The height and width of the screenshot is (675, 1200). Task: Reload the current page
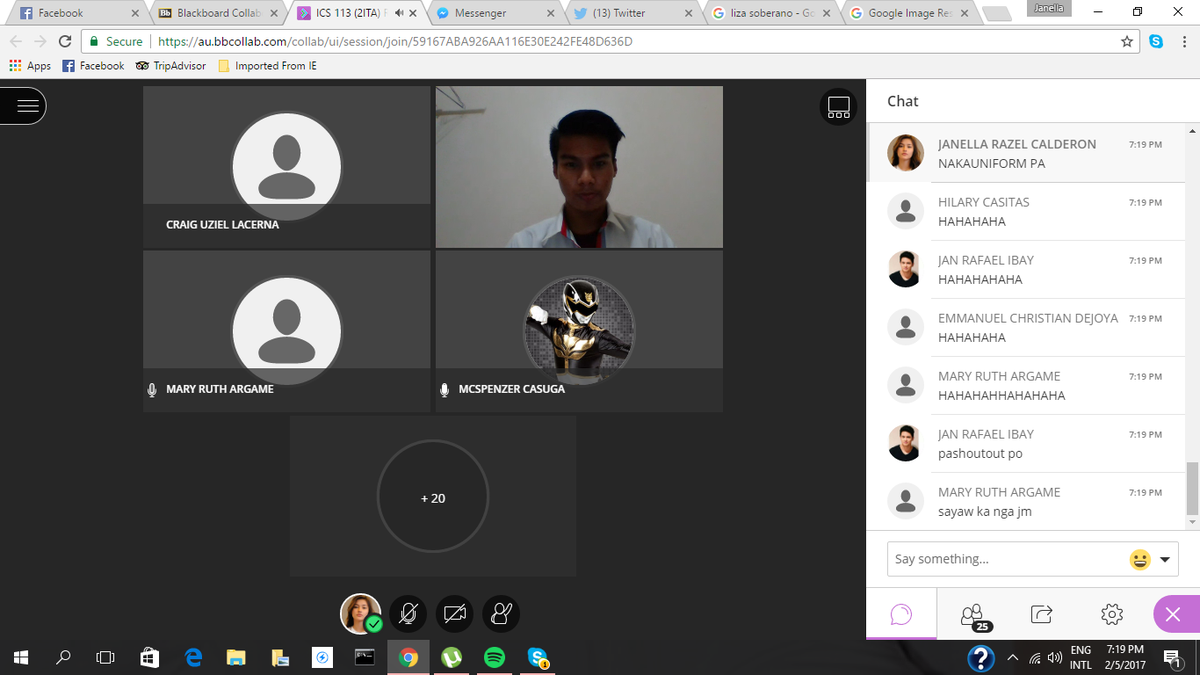tap(65, 42)
